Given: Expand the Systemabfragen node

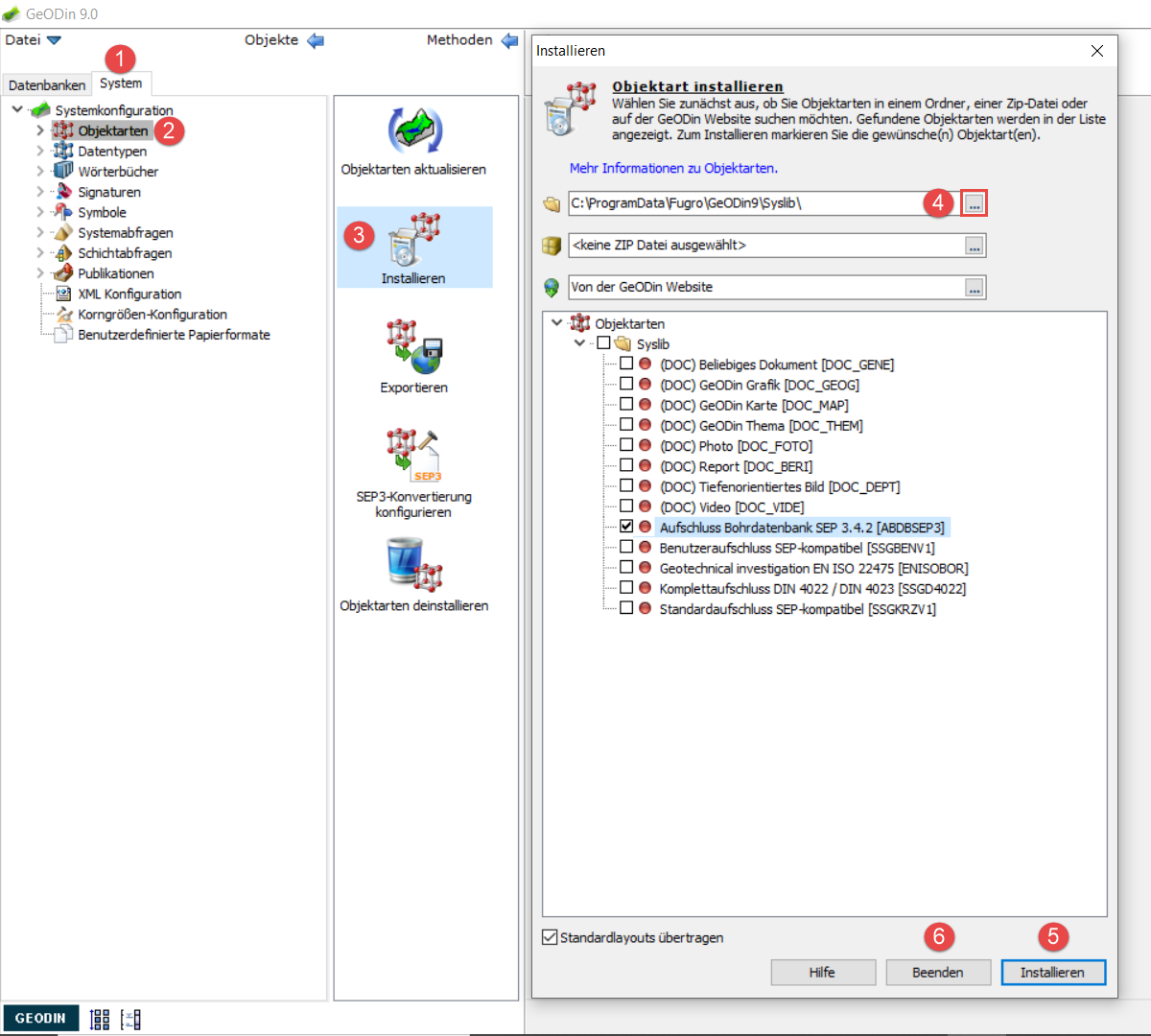Looking at the screenshot, I should [x=40, y=232].
